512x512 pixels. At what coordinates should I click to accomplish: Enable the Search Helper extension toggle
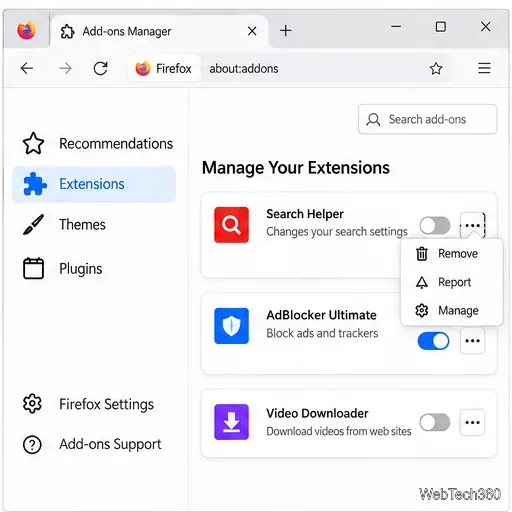click(435, 225)
